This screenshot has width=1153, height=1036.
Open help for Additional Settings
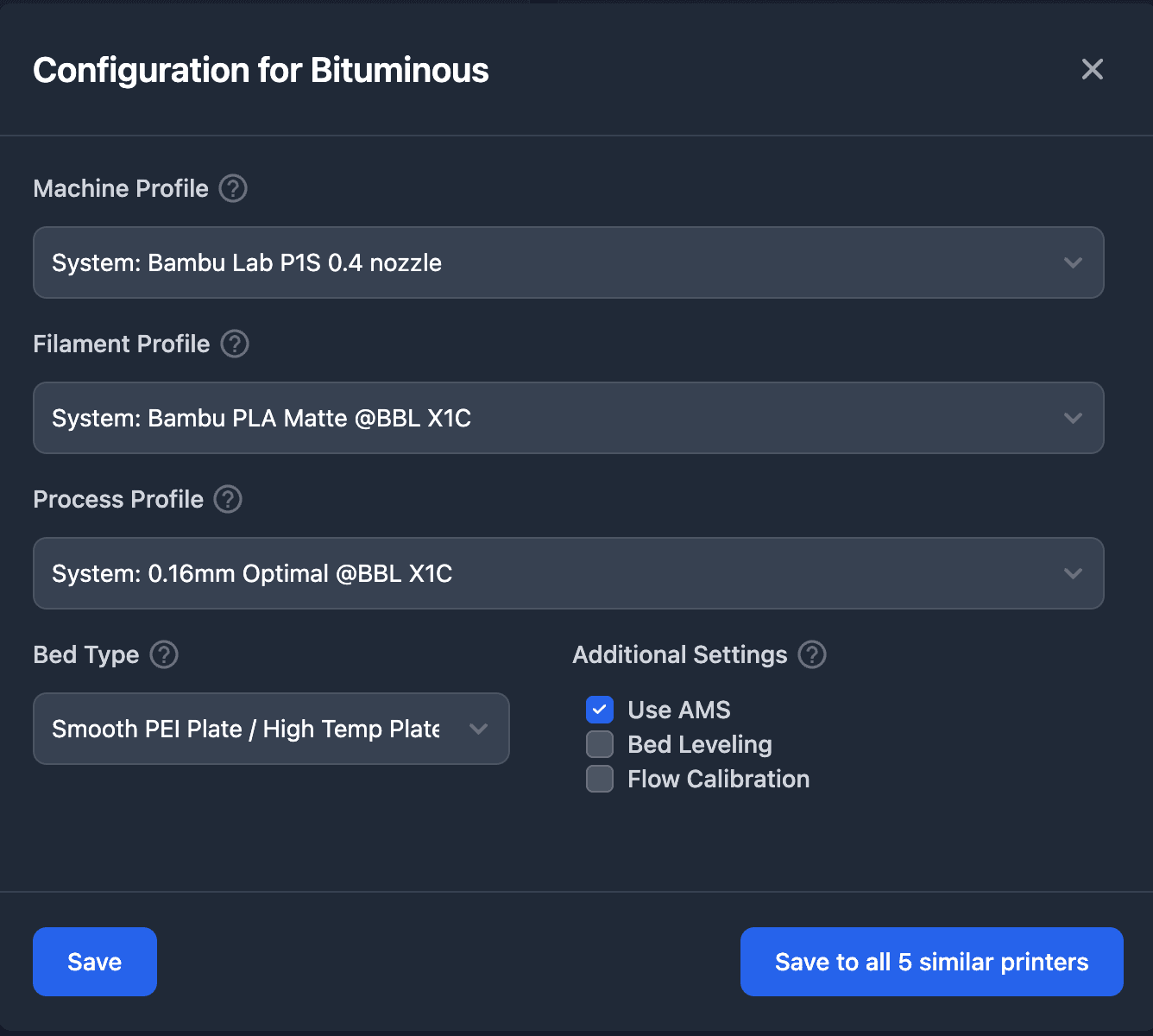tap(812, 654)
